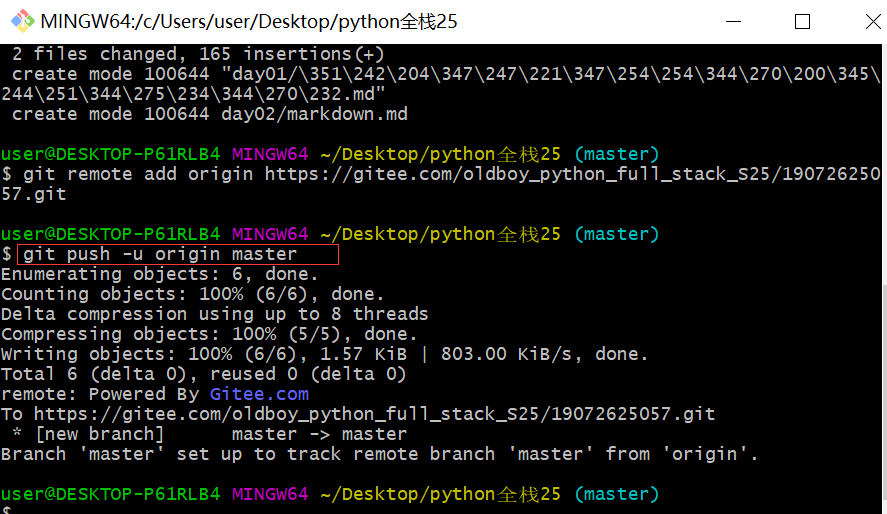887x514 pixels.
Task: Maximize the MINGW64 terminal window
Action: point(802,21)
